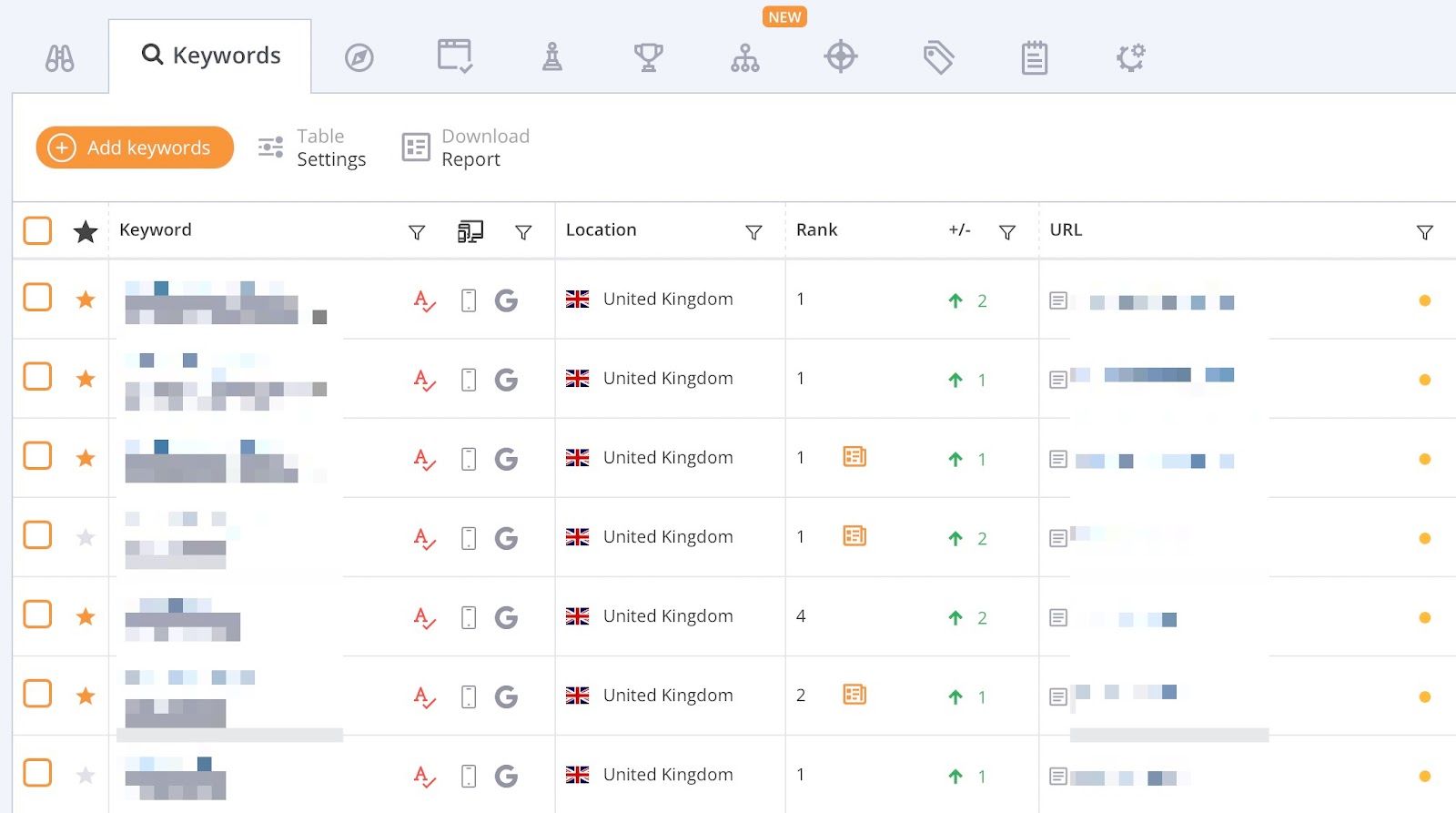Click the SERP feature icon in the third row

point(854,456)
